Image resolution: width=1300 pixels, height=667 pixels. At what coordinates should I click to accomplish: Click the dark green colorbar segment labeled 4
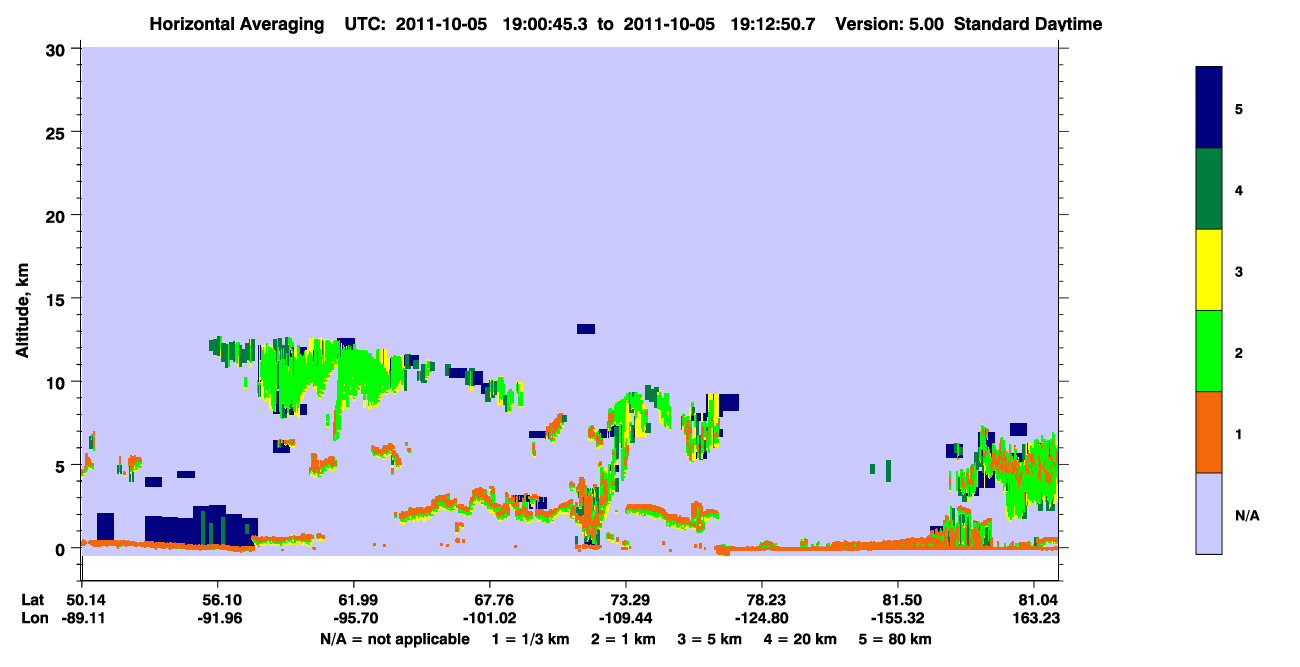click(1209, 189)
